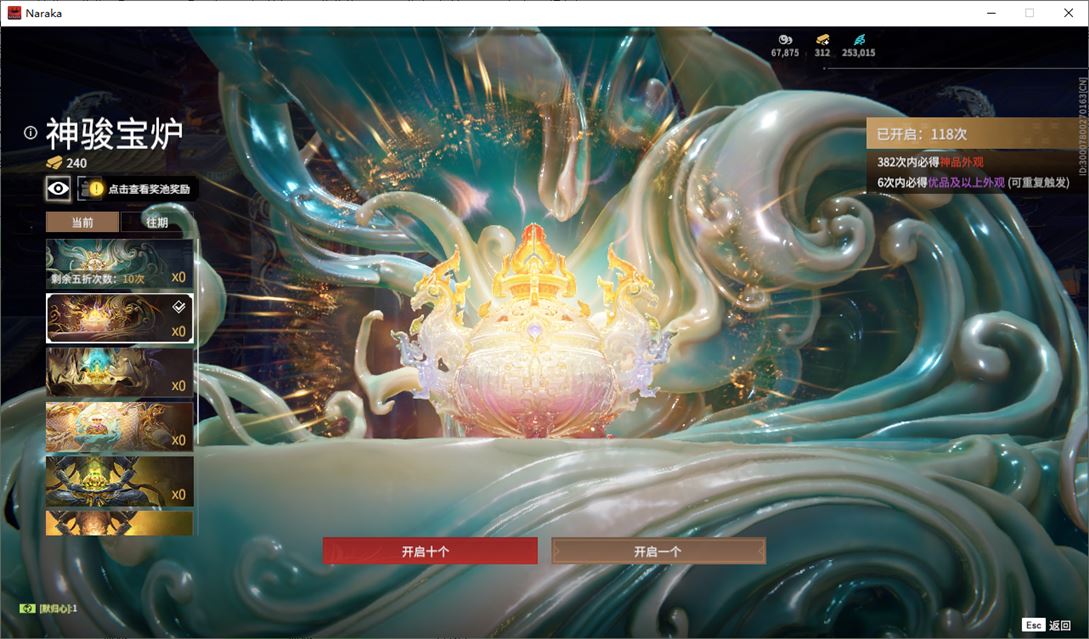Click the gold ingot currency icon 312
This screenshot has width=1089, height=639.
pos(822,40)
